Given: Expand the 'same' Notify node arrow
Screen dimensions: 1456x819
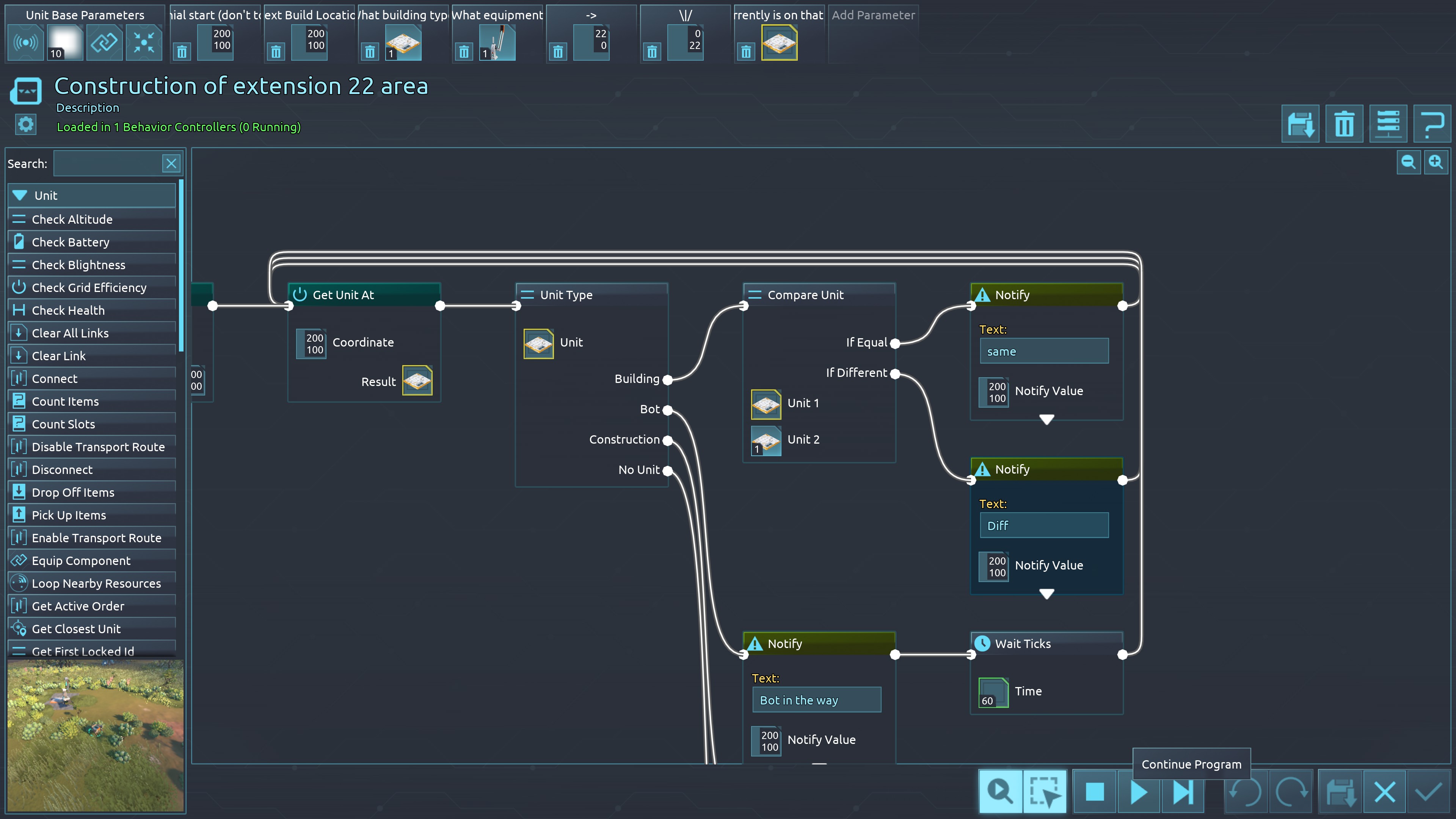Looking at the screenshot, I should pyautogui.click(x=1047, y=419).
